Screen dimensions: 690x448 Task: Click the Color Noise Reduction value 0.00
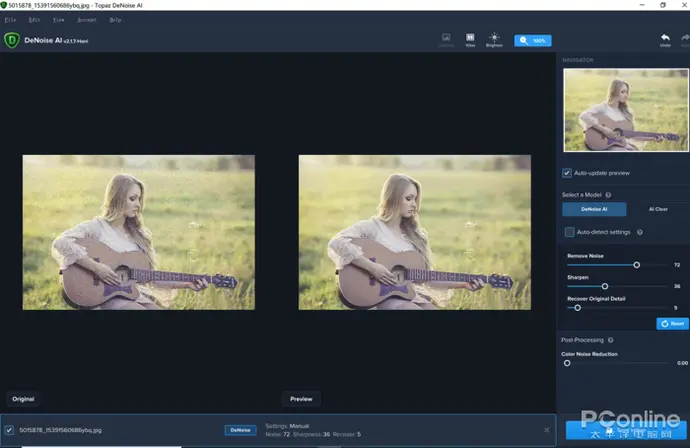click(x=682, y=363)
